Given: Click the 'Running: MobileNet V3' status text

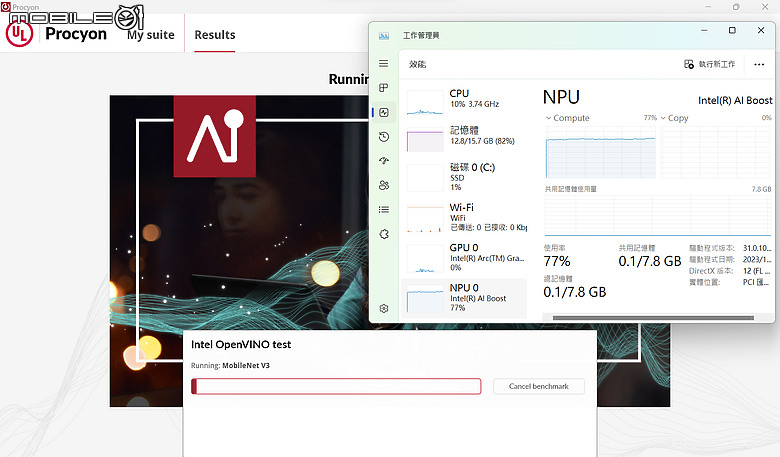Looking at the screenshot, I should tap(230, 366).
